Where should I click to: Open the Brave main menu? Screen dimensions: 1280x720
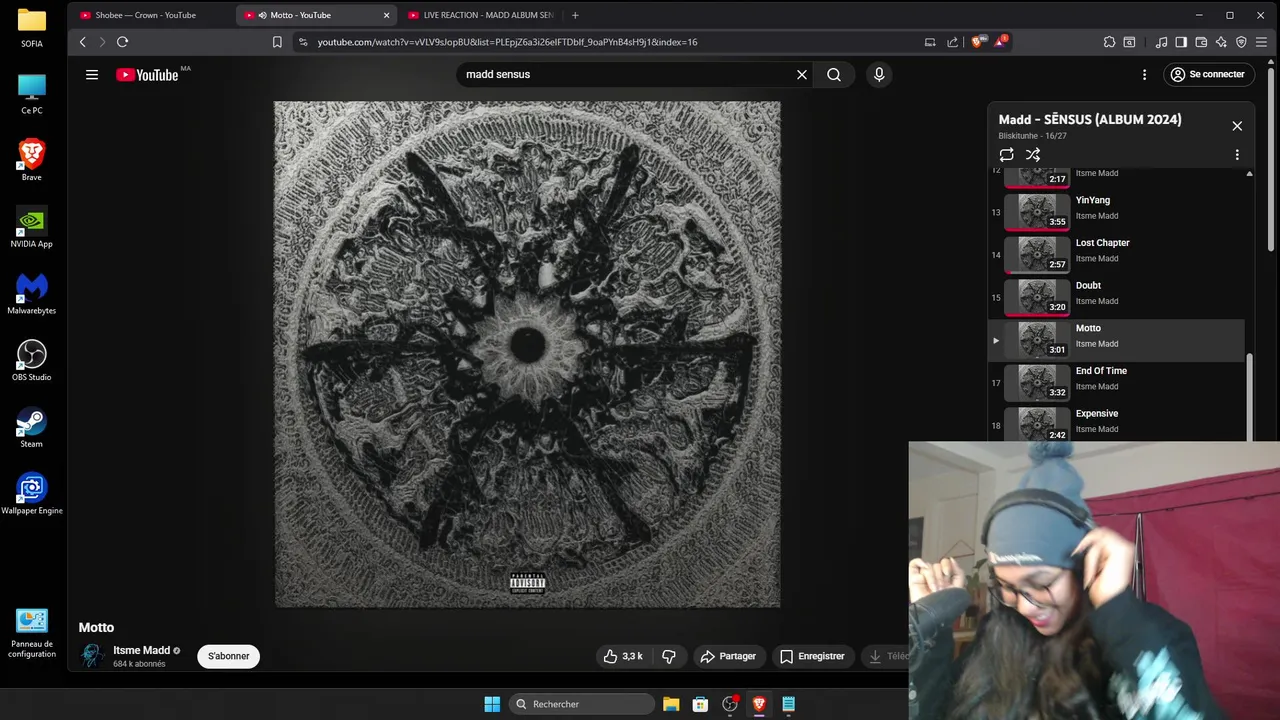point(1262,42)
